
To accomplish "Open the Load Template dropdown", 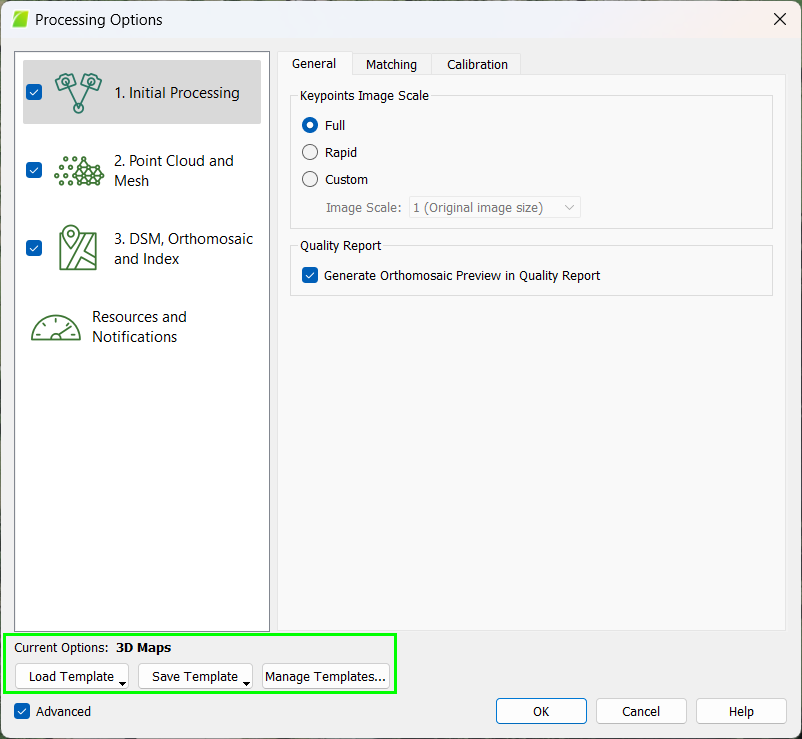I will [72, 677].
